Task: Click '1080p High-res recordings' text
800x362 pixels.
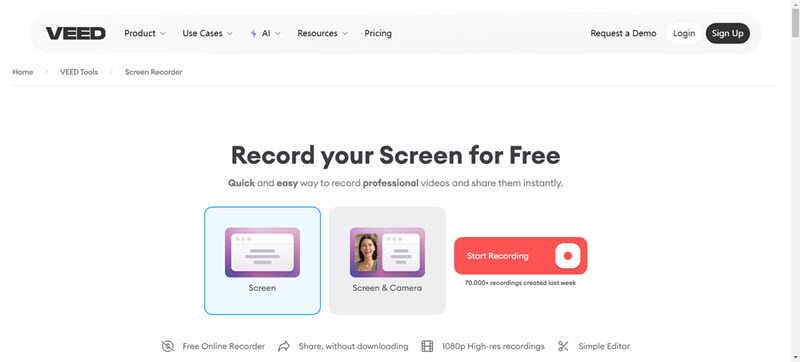Action: (x=493, y=346)
